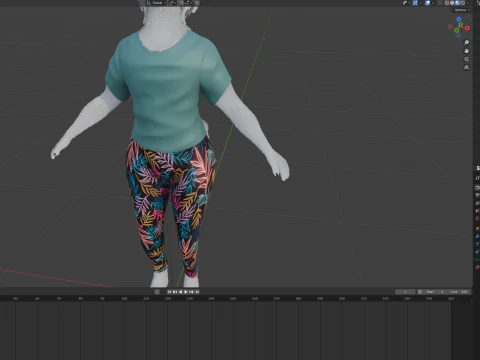Open the Options dropdown
Image resolution: width=480 pixels, height=360 pixels.
(462, 10)
